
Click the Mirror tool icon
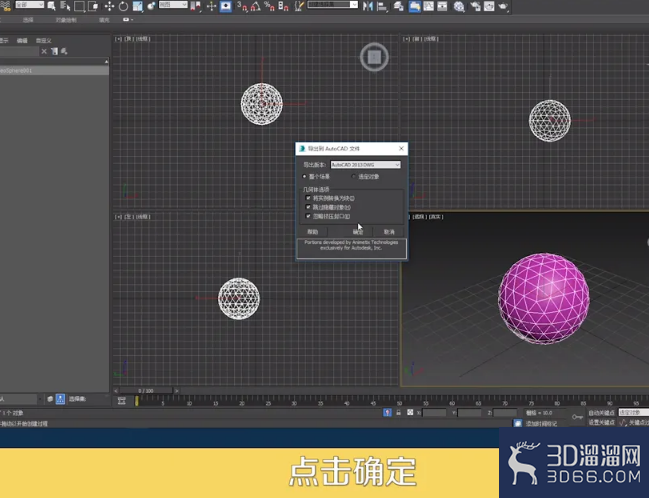click(x=368, y=6)
